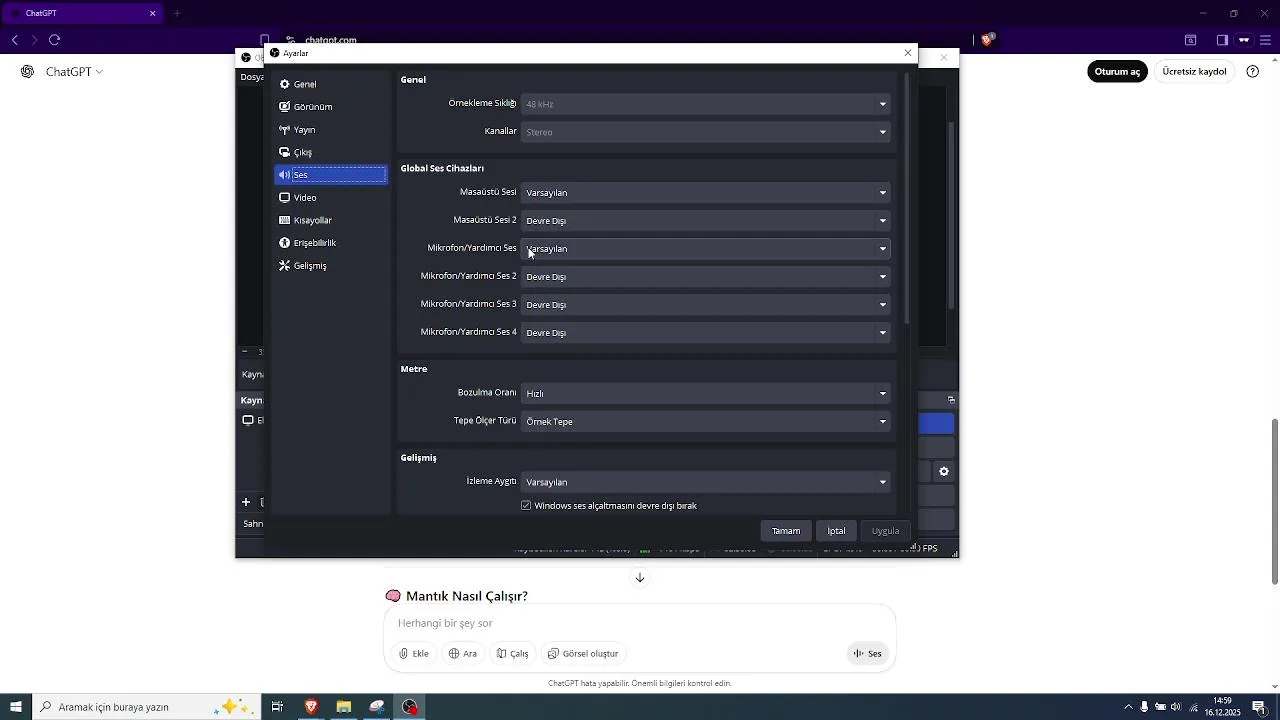The image size is (1280, 720).
Task: Click the Oturum aç button
Action: click(x=1117, y=72)
